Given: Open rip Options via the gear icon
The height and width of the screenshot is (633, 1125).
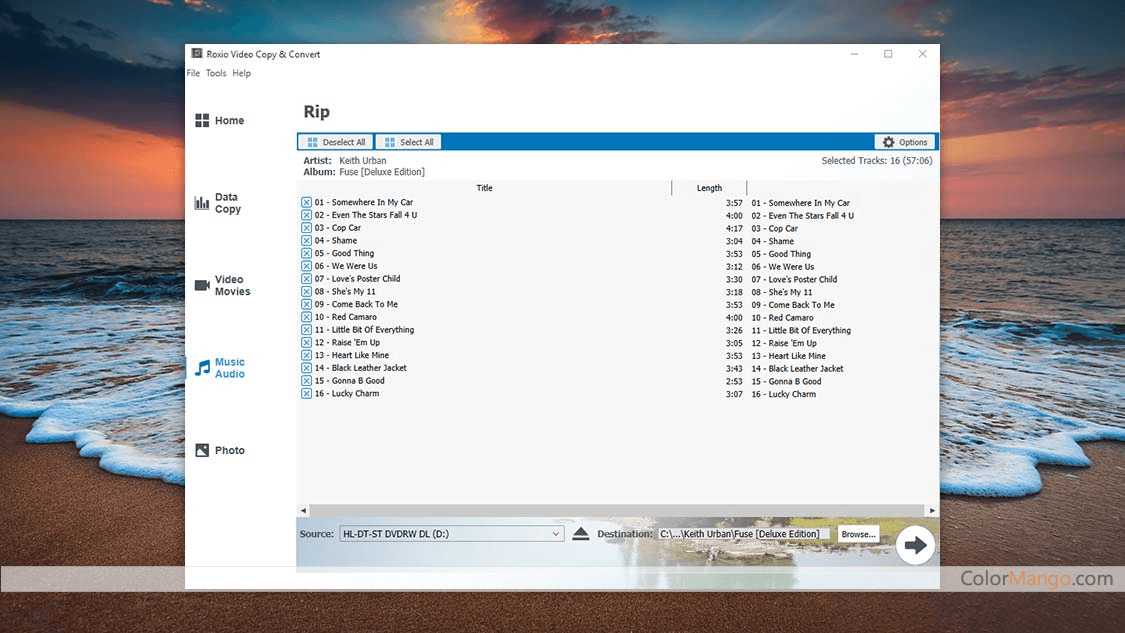Looking at the screenshot, I should (x=903, y=141).
